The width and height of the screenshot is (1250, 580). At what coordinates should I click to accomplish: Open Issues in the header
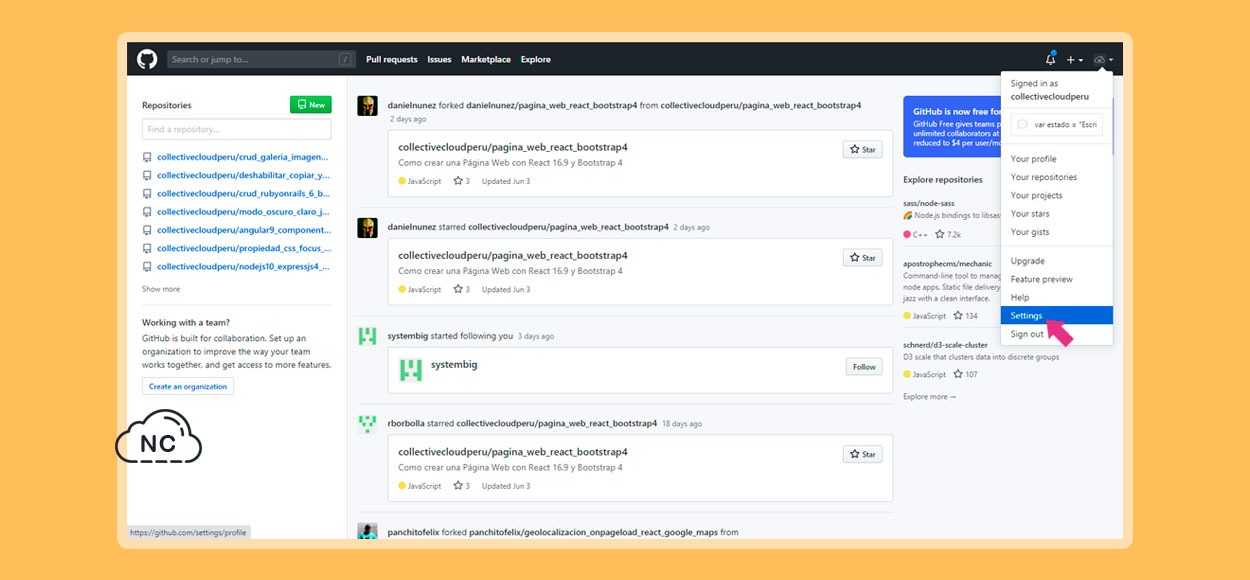pos(439,60)
